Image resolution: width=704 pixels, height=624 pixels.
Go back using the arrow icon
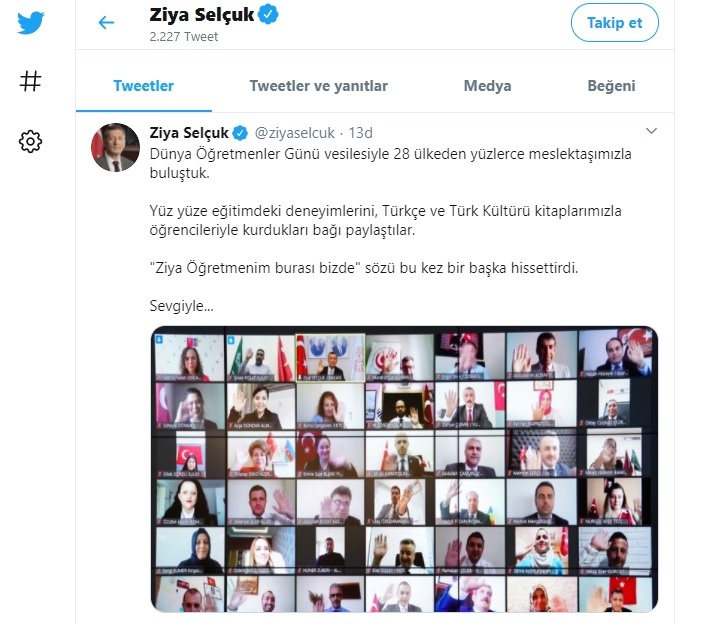106,22
